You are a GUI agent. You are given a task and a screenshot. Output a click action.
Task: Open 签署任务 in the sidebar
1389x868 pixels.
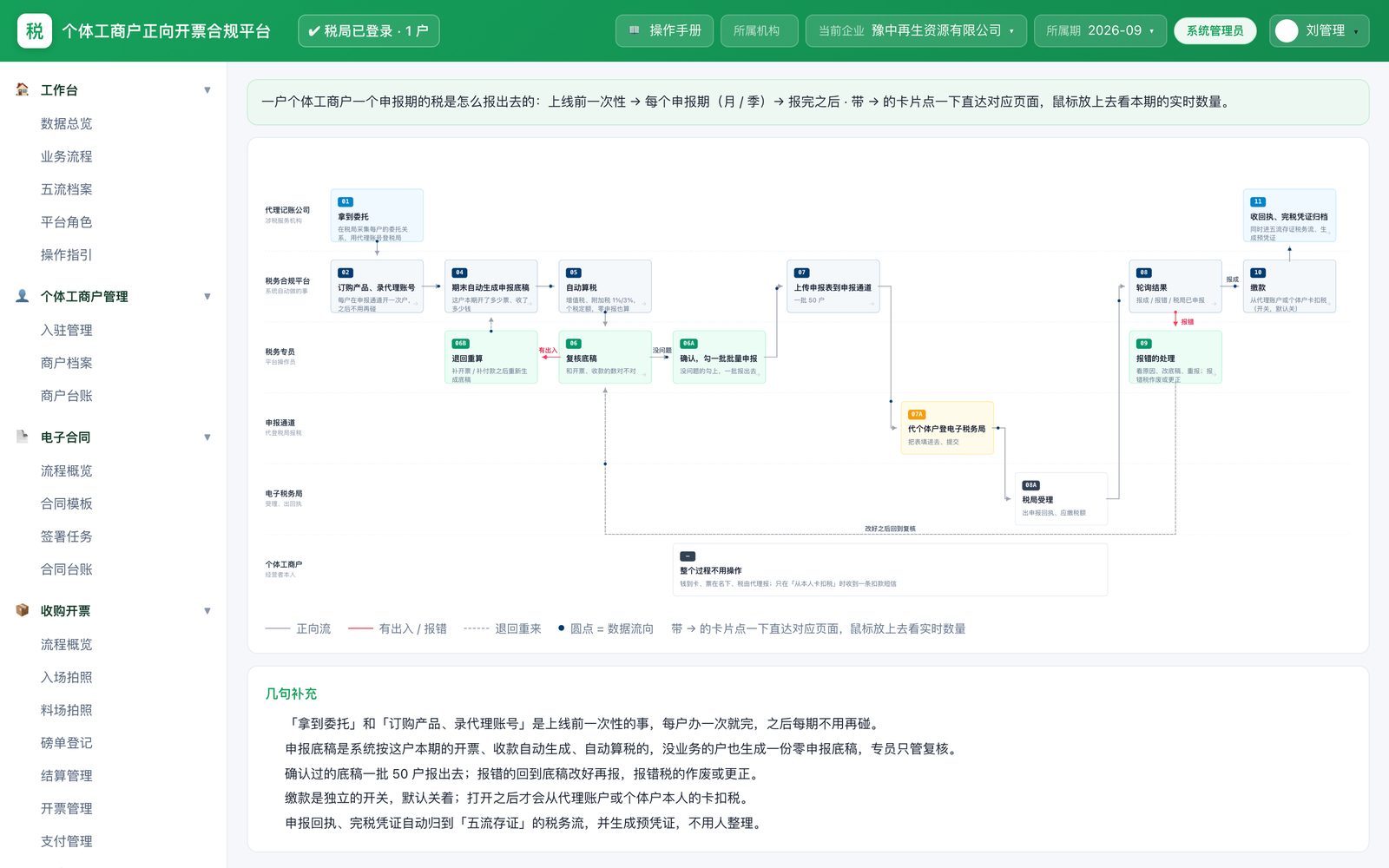pos(67,536)
